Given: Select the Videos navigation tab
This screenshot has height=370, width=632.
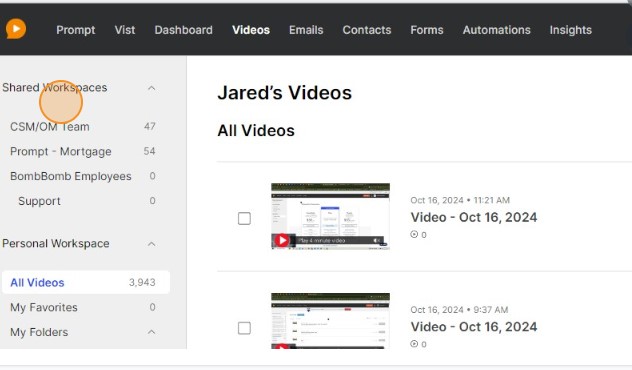Looking at the screenshot, I should point(251,30).
